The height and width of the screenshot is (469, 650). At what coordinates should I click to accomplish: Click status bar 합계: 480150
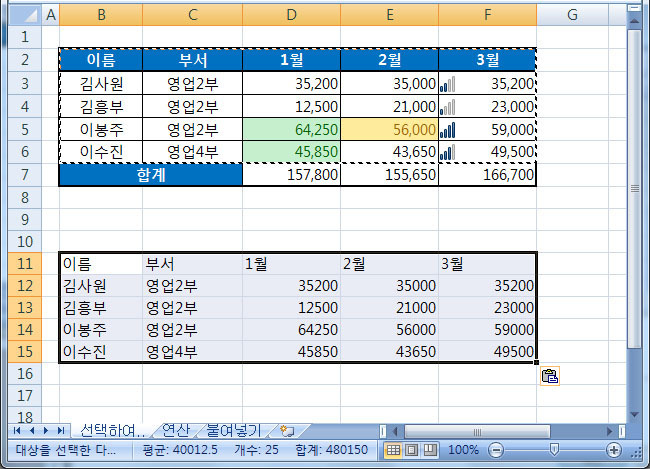(331, 450)
